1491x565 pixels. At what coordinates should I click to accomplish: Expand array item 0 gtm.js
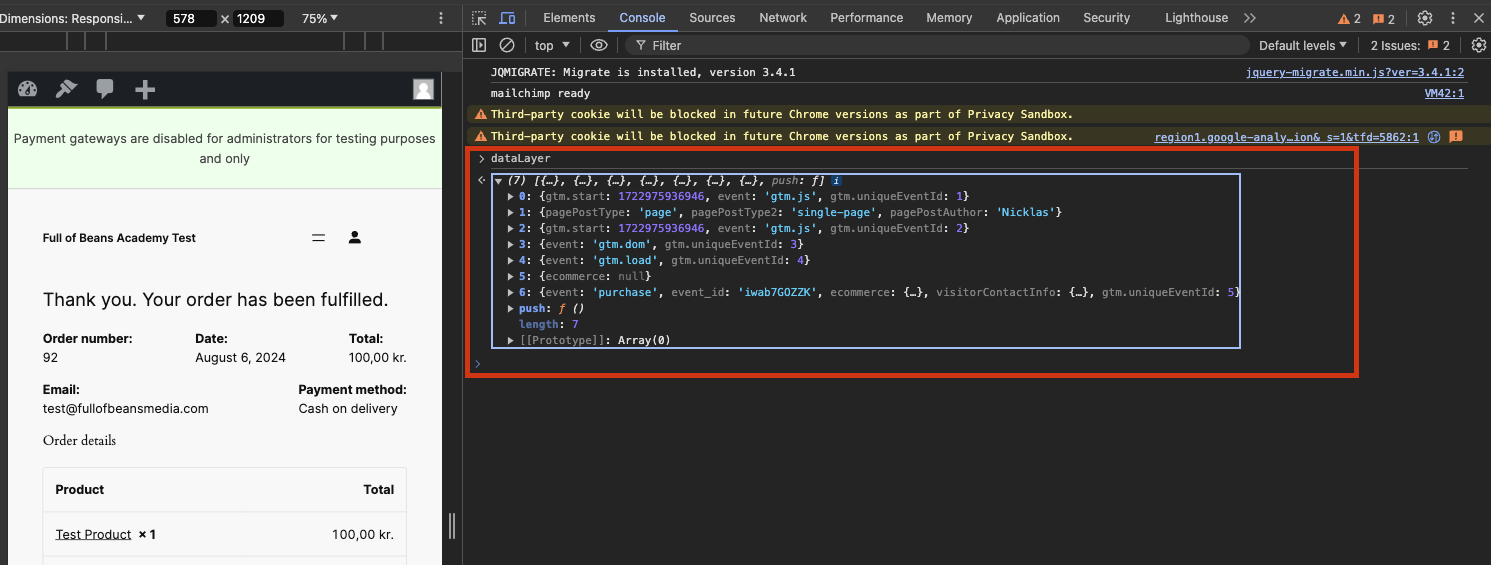coord(512,196)
